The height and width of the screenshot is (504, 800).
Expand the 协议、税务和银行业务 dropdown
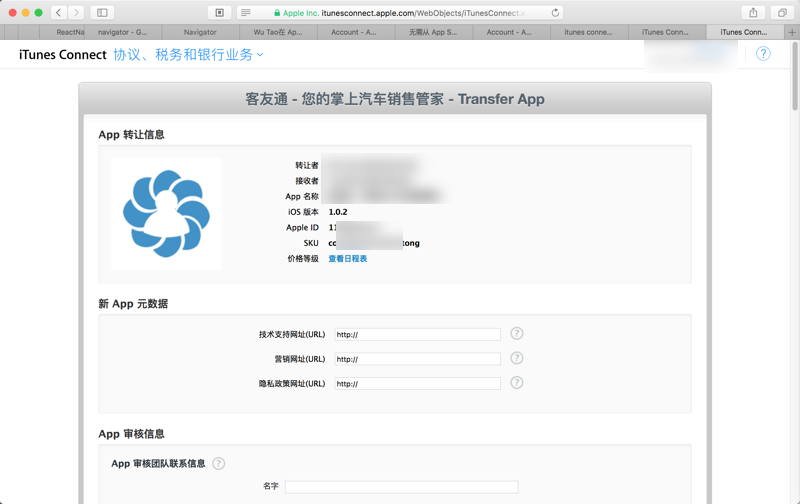click(188, 55)
